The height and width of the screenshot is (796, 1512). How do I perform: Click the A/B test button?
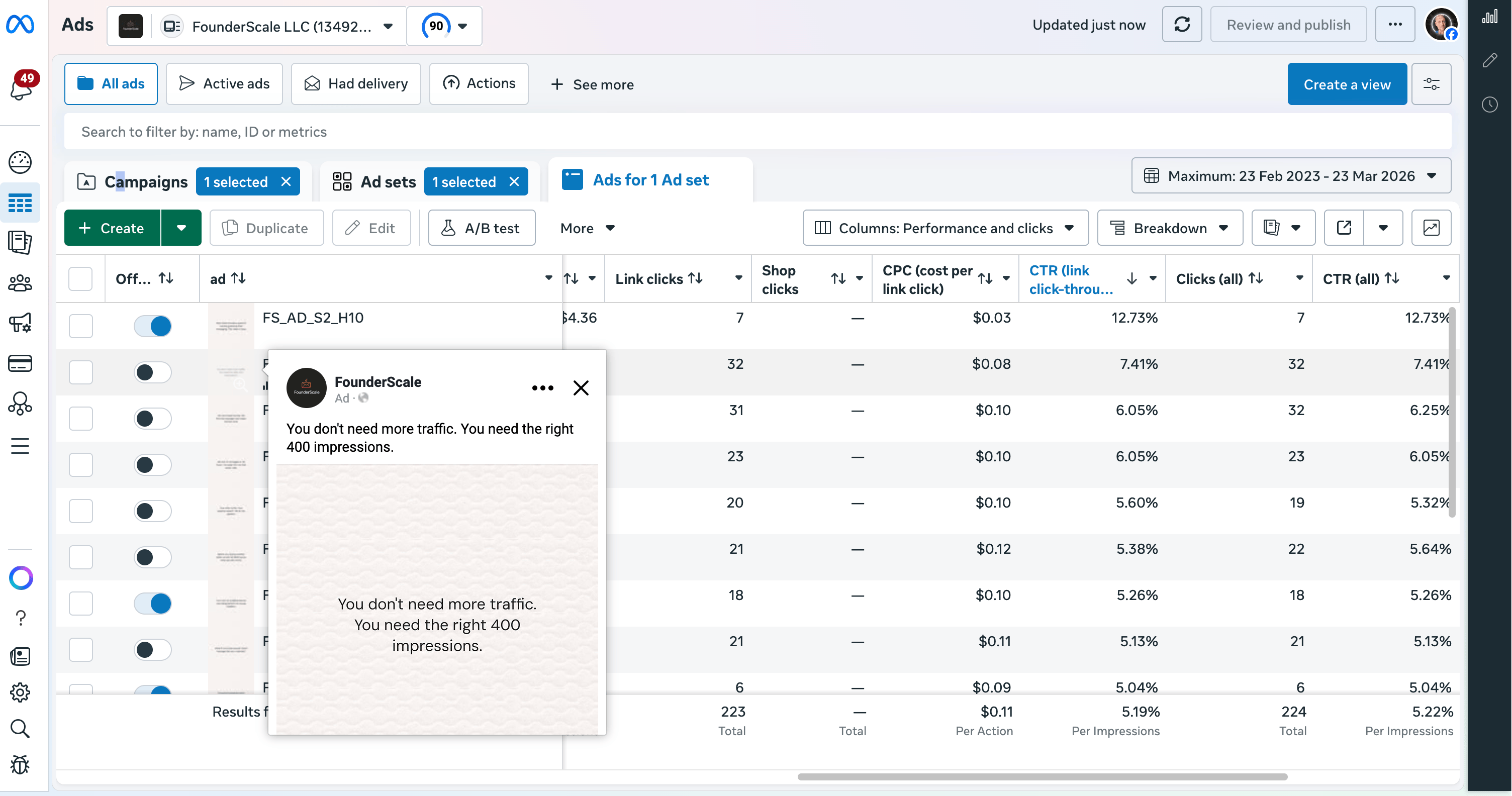[482, 228]
